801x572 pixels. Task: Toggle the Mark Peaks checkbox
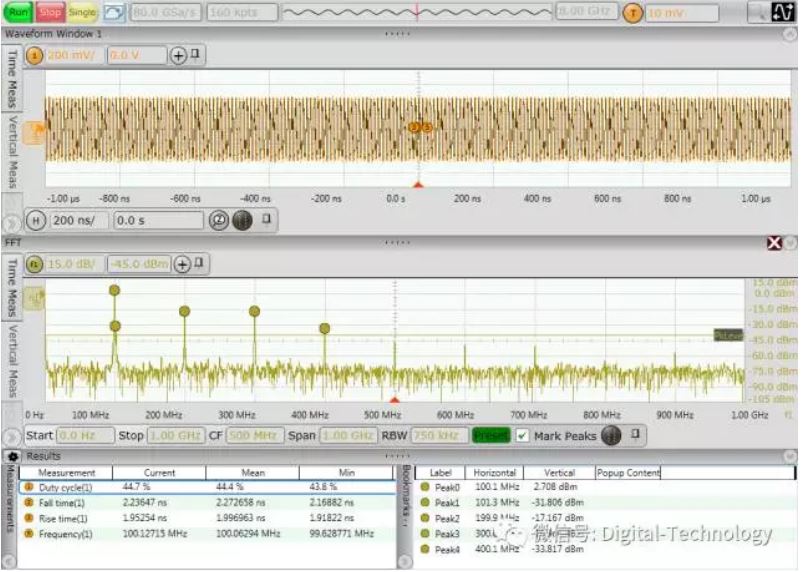(x=522, y=436)
